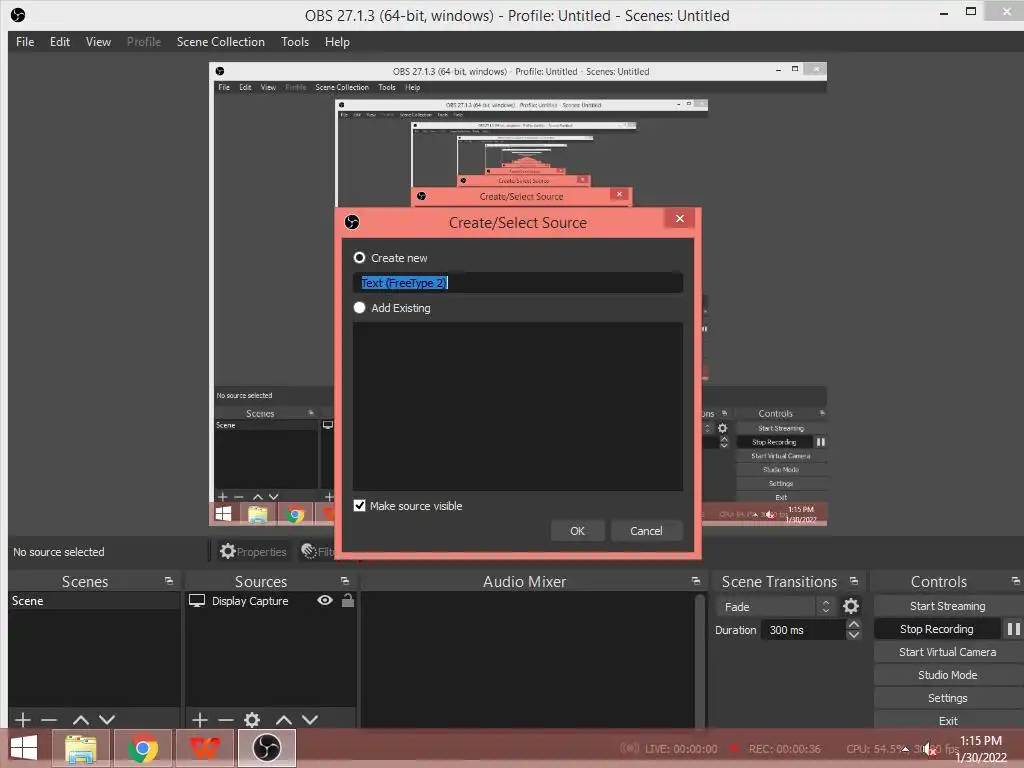The height and width of the screenshot is (768, 1024).
Task: Open WPS Office from taskbar
Action: click(x=204, y=748)
